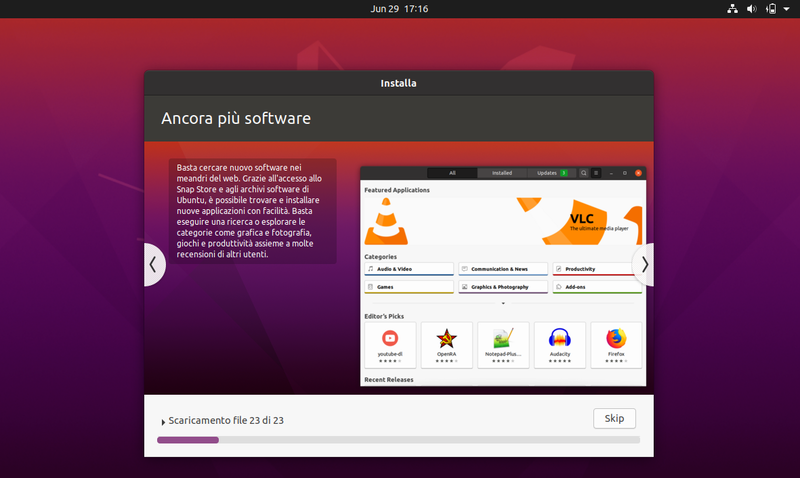
Task: Expand more categories with the small down arrow
Action: point(503,302)
